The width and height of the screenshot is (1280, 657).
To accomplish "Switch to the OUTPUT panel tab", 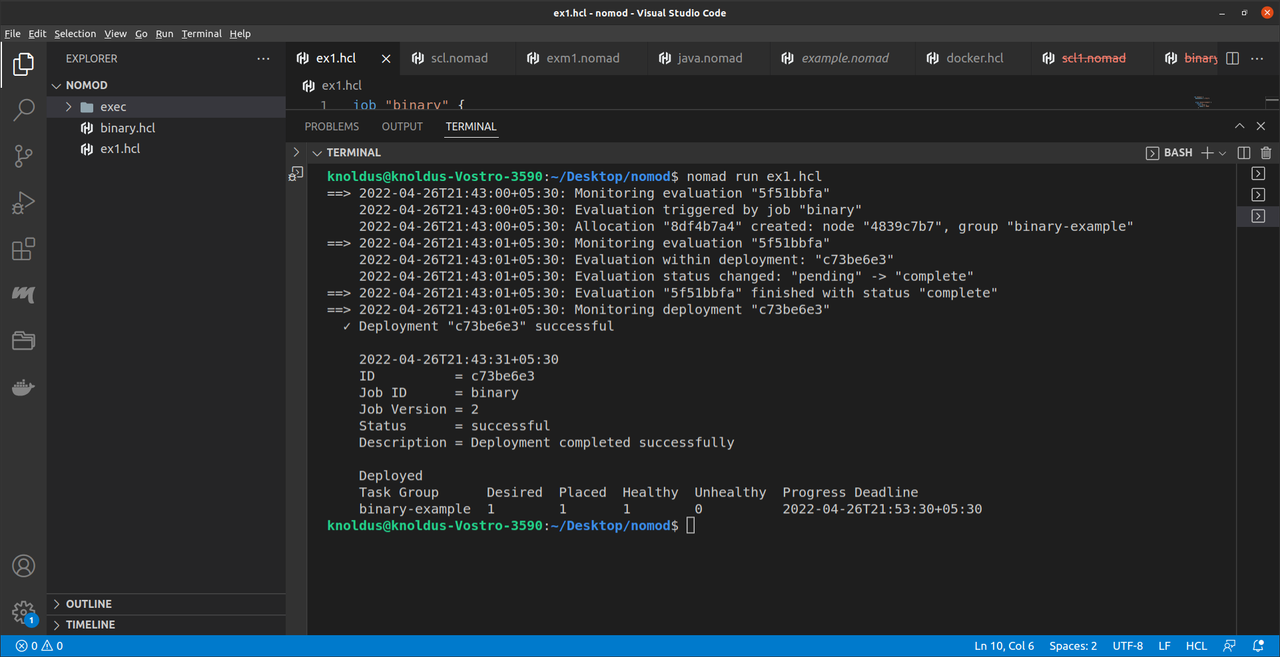I will coord(402,127).
